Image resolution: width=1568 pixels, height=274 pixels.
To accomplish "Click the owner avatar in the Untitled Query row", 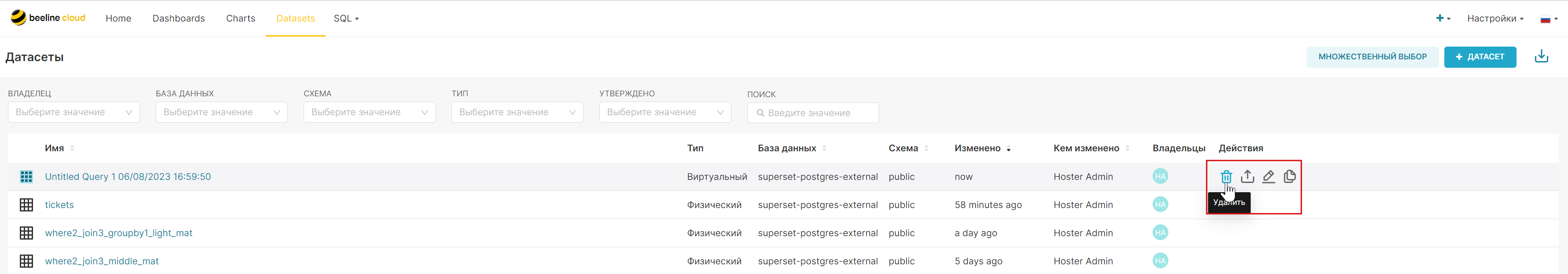I will click(1160, 176).
